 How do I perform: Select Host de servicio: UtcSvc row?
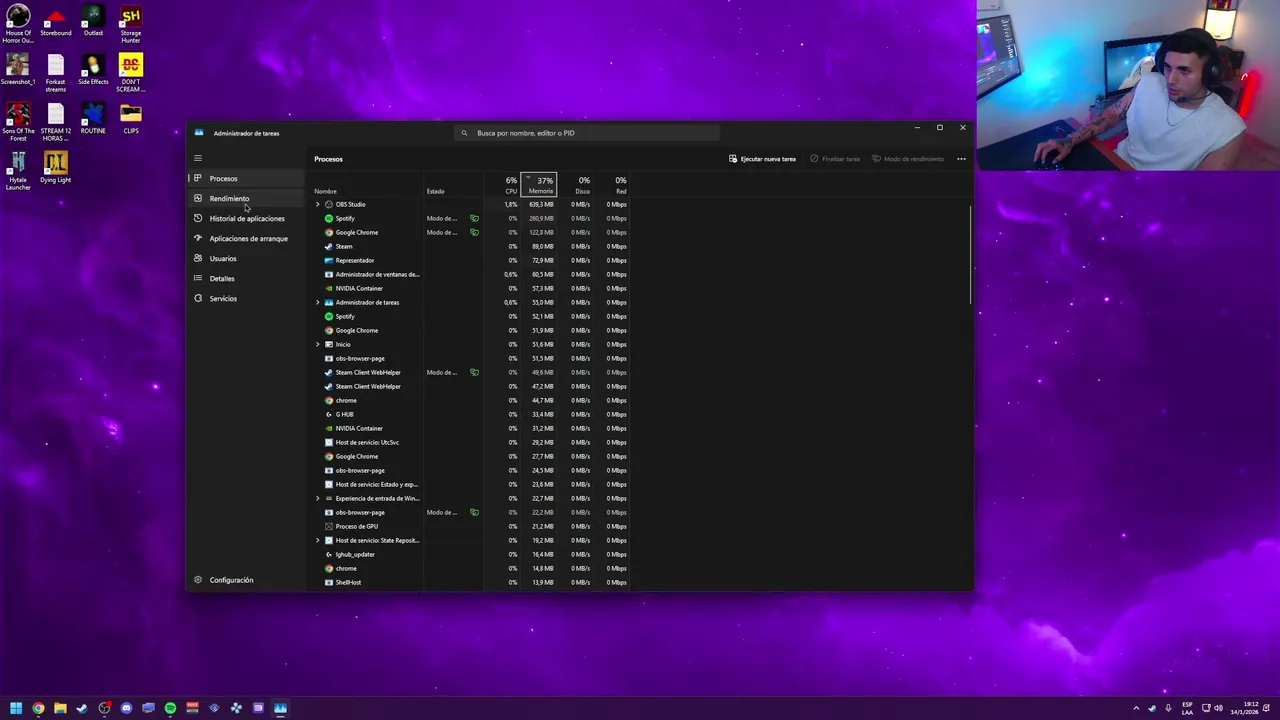coord(471,442)
